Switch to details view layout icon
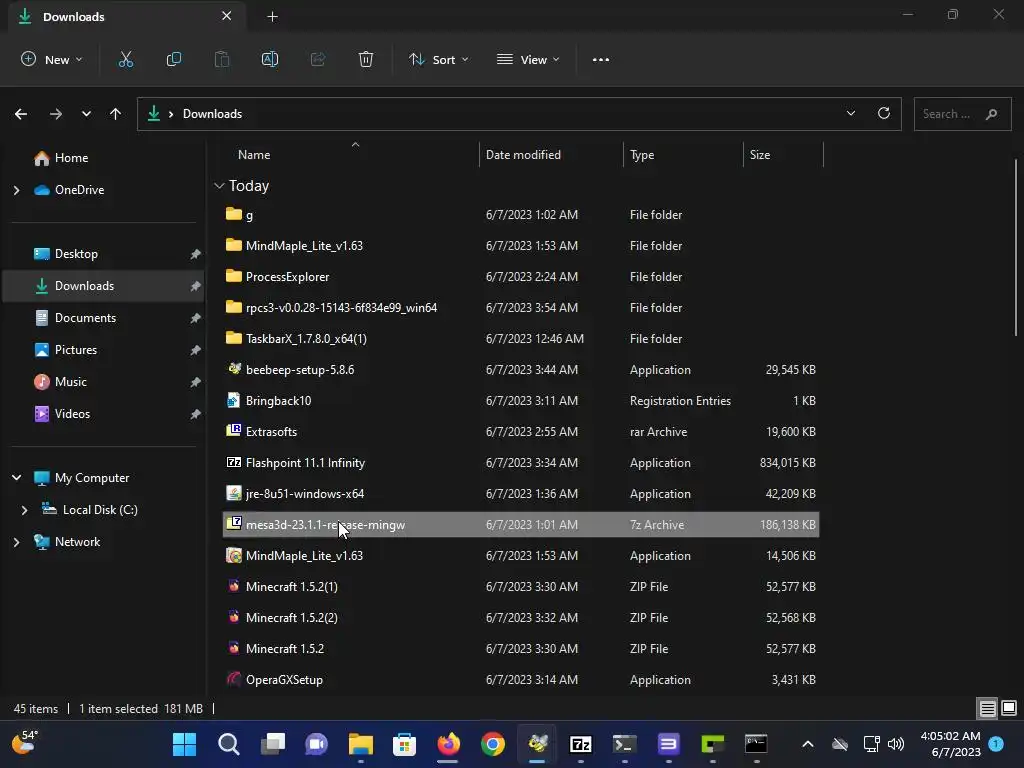1024x768 pixels. (x=987, y=708)
